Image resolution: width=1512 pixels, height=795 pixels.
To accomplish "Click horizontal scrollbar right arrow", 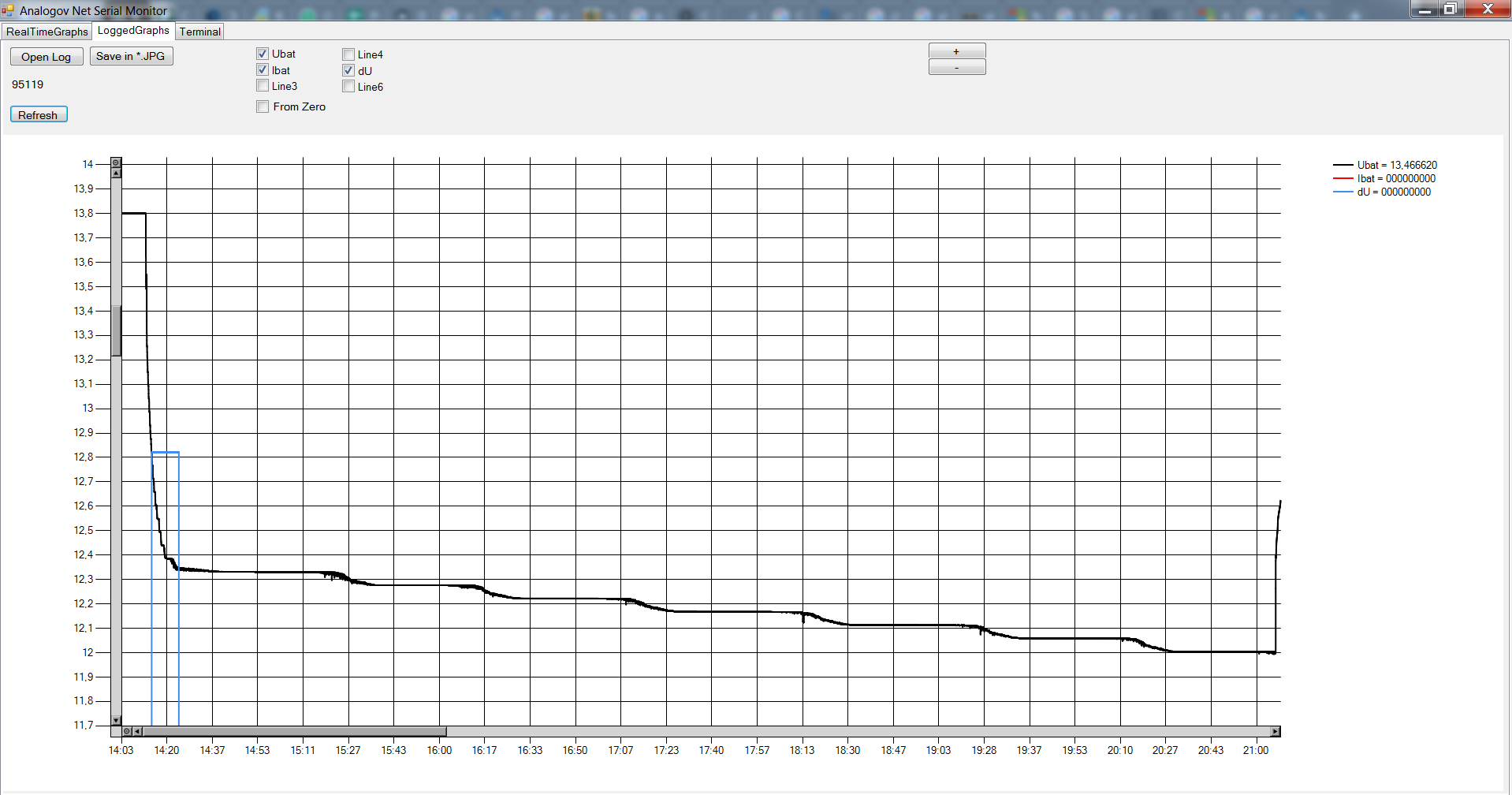I will (x=1275, y=731).
